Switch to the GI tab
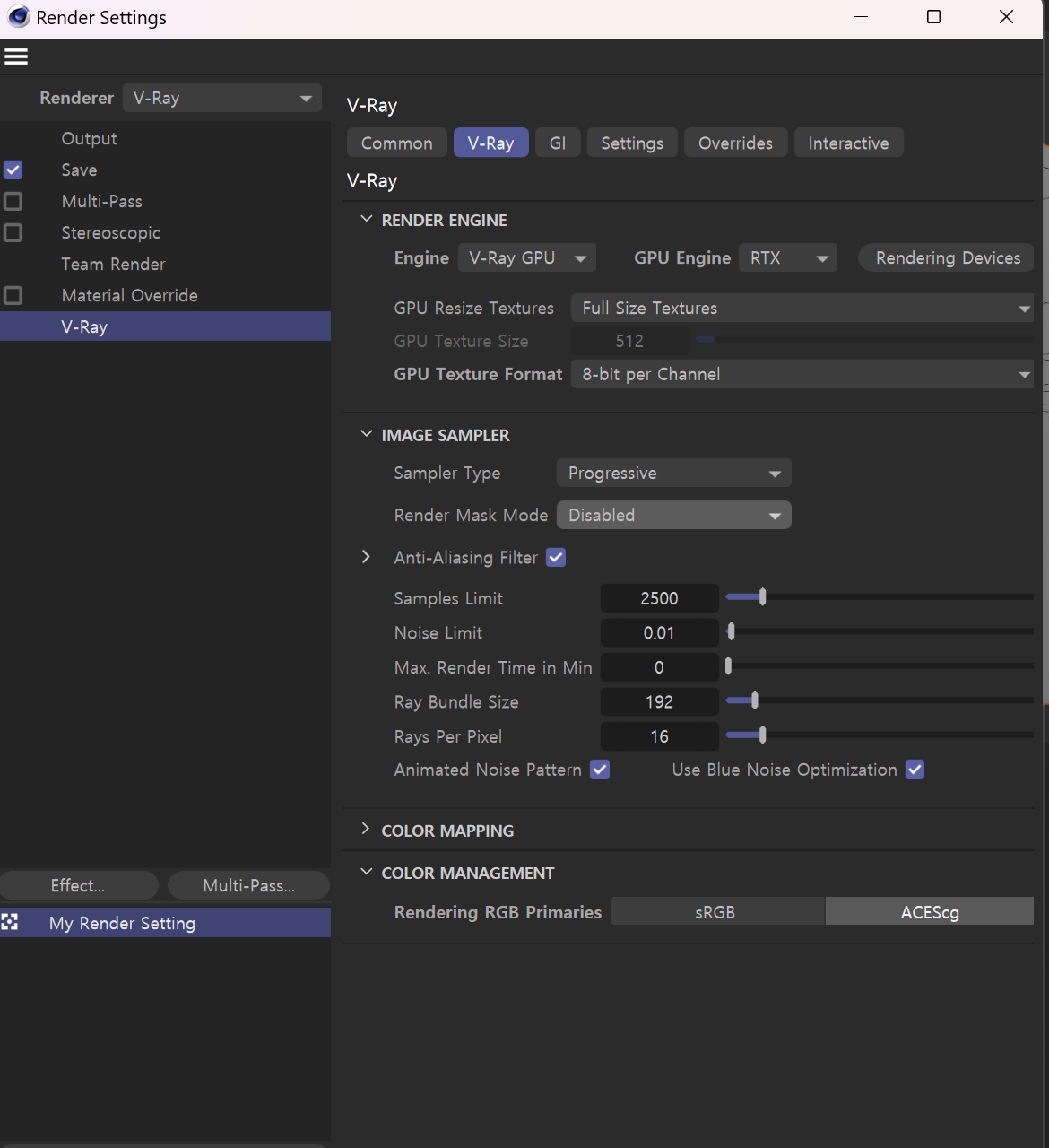1049x1148 pixels. coord(557,143)
